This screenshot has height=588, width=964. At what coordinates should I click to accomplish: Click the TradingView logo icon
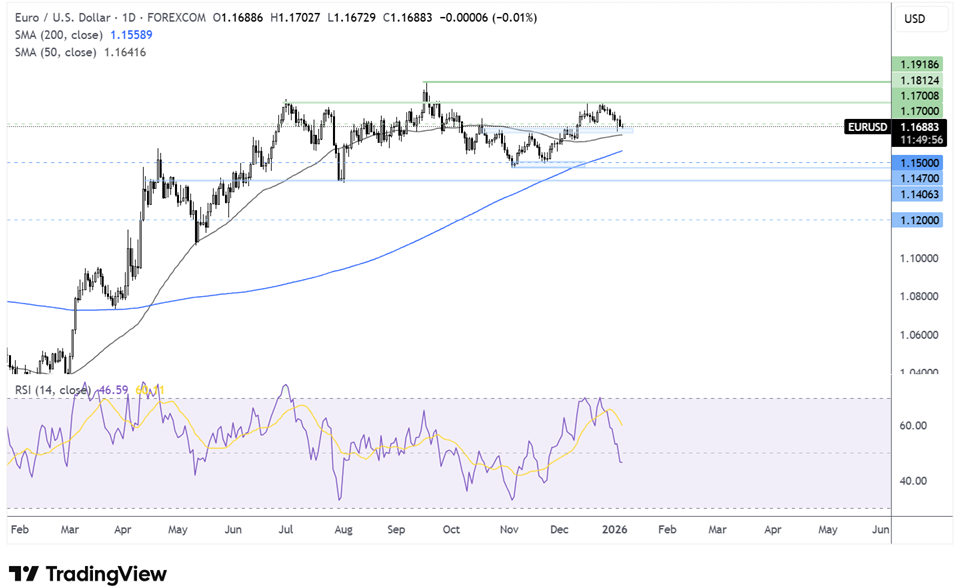tap(24, 574)
